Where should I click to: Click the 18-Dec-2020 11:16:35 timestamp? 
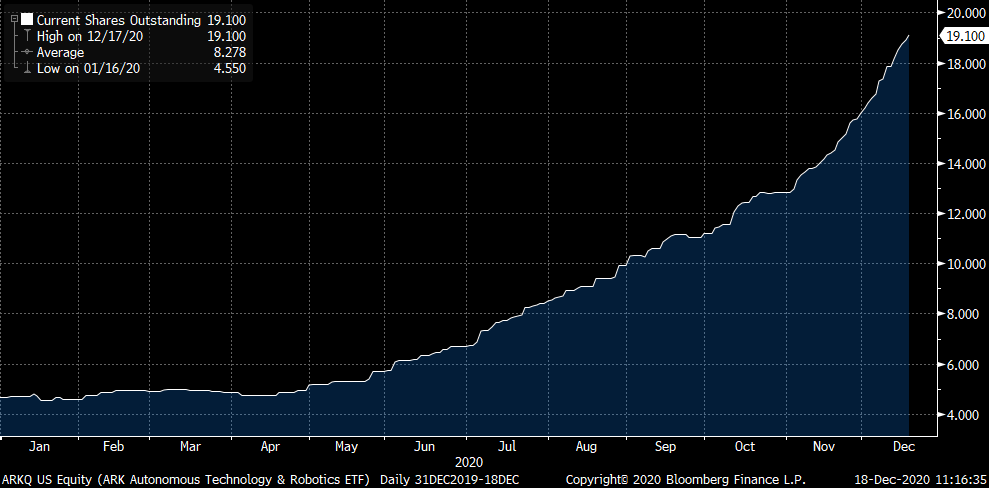pos(920,480)
